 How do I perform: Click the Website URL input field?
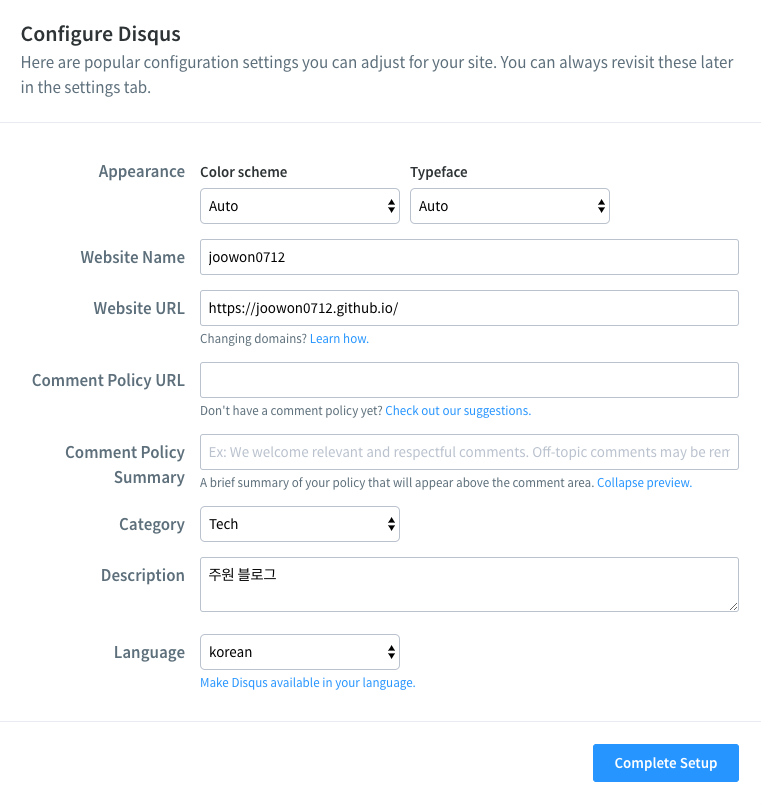point(469,308)
